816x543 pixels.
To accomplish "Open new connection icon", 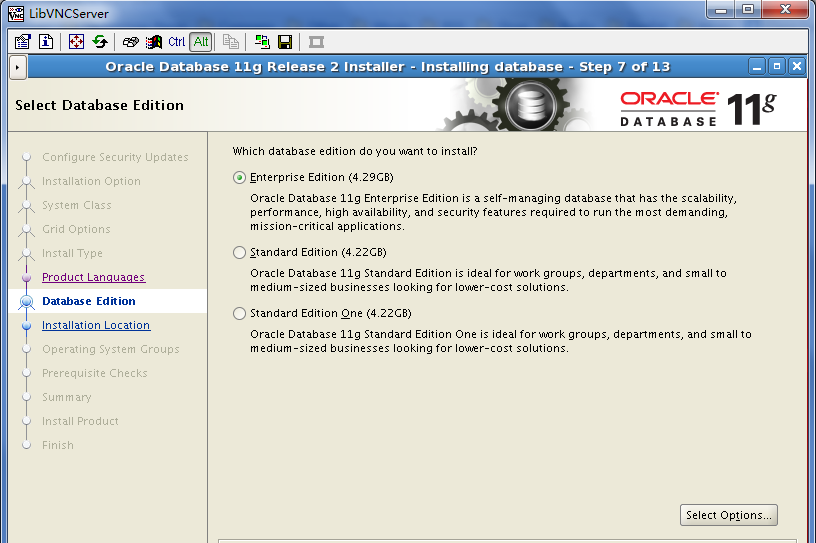I will pos(262,42).
